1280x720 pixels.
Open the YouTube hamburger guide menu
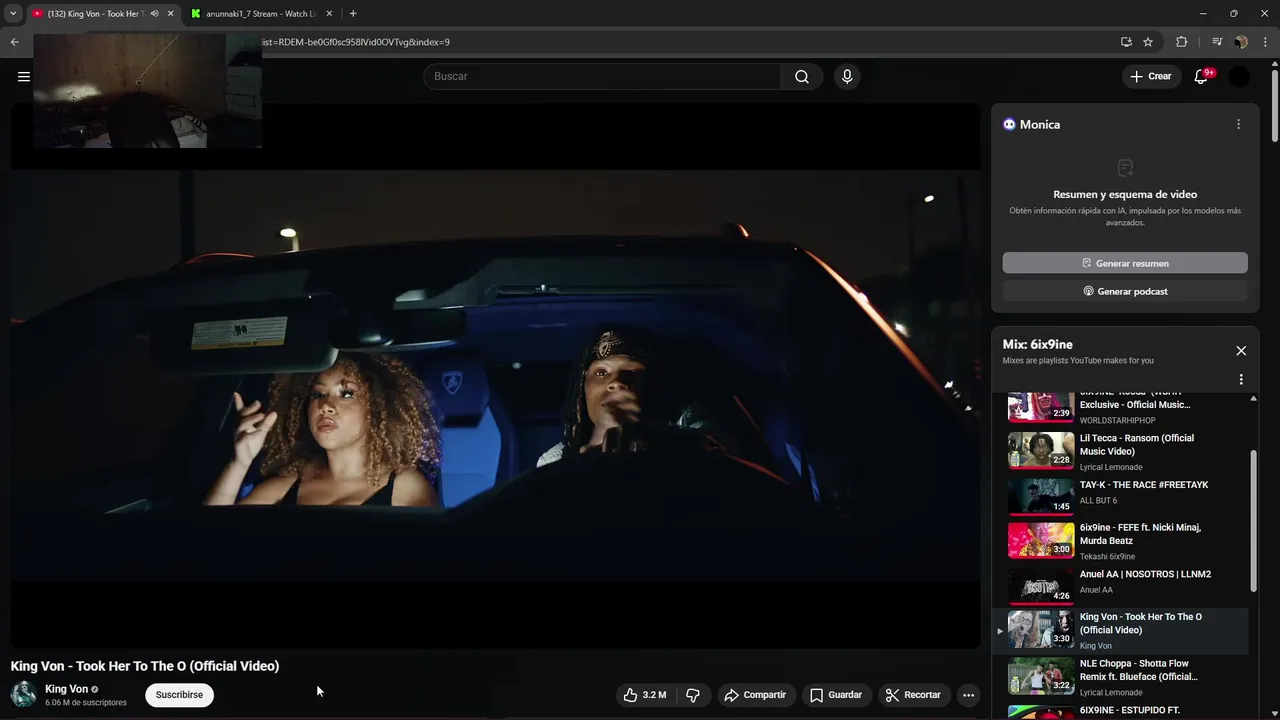tap(24, 76)
